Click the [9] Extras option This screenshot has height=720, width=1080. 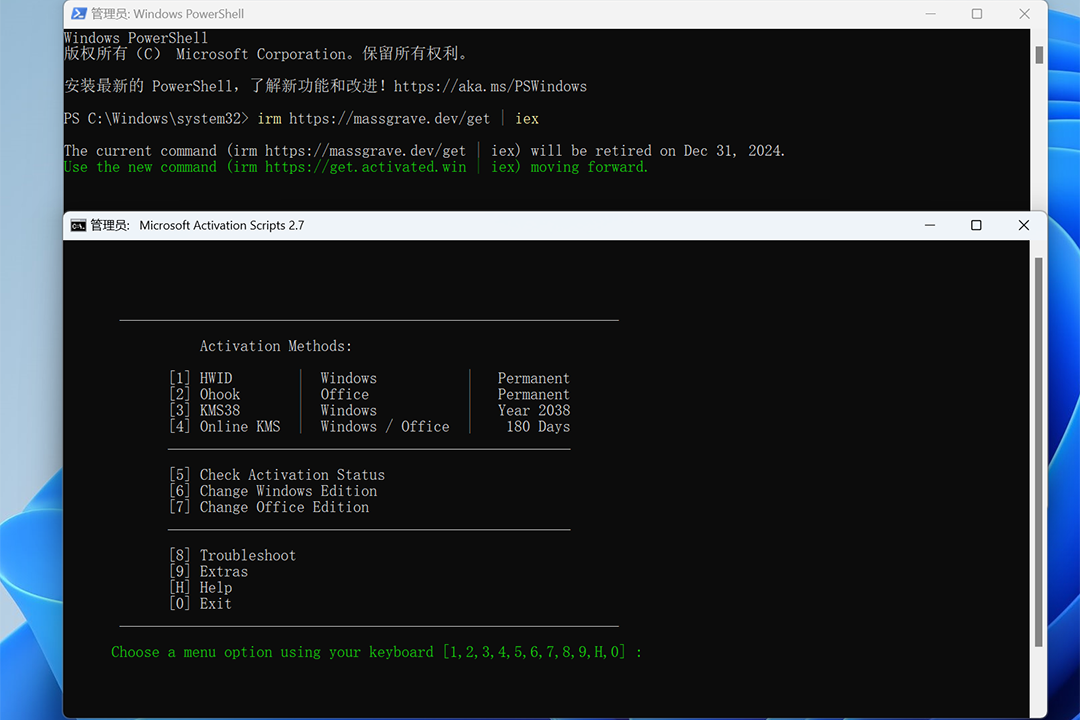(208, 571)
